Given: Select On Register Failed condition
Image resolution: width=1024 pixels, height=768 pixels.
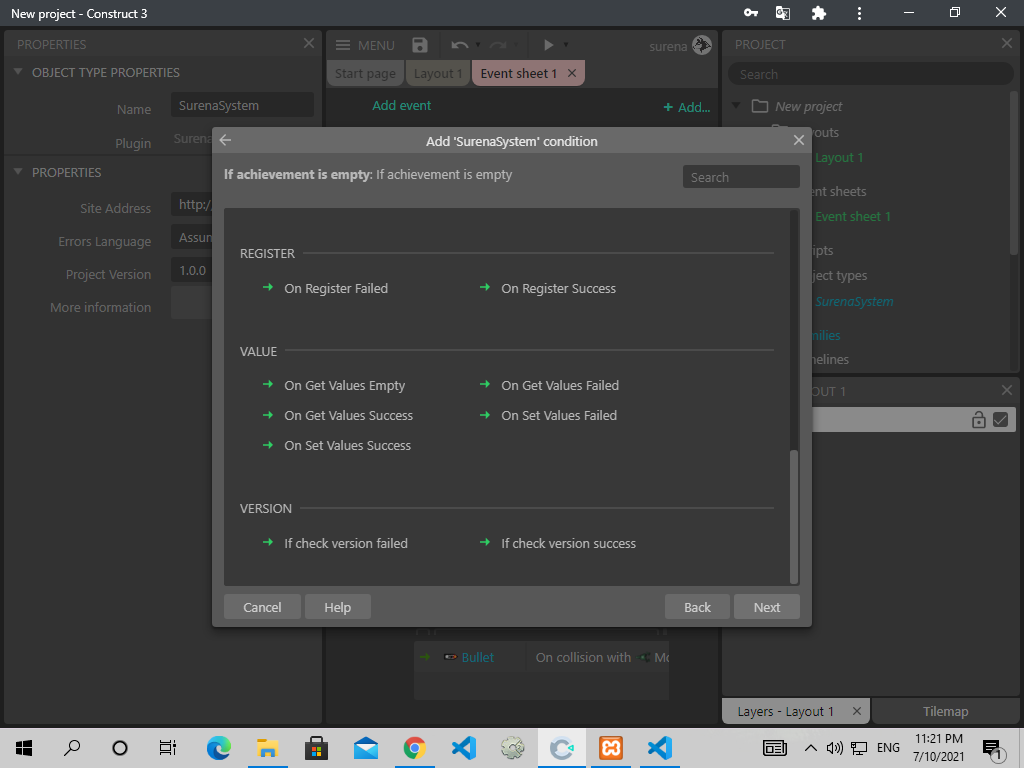Looking at the screenshot, I should [x=336, y=288].
